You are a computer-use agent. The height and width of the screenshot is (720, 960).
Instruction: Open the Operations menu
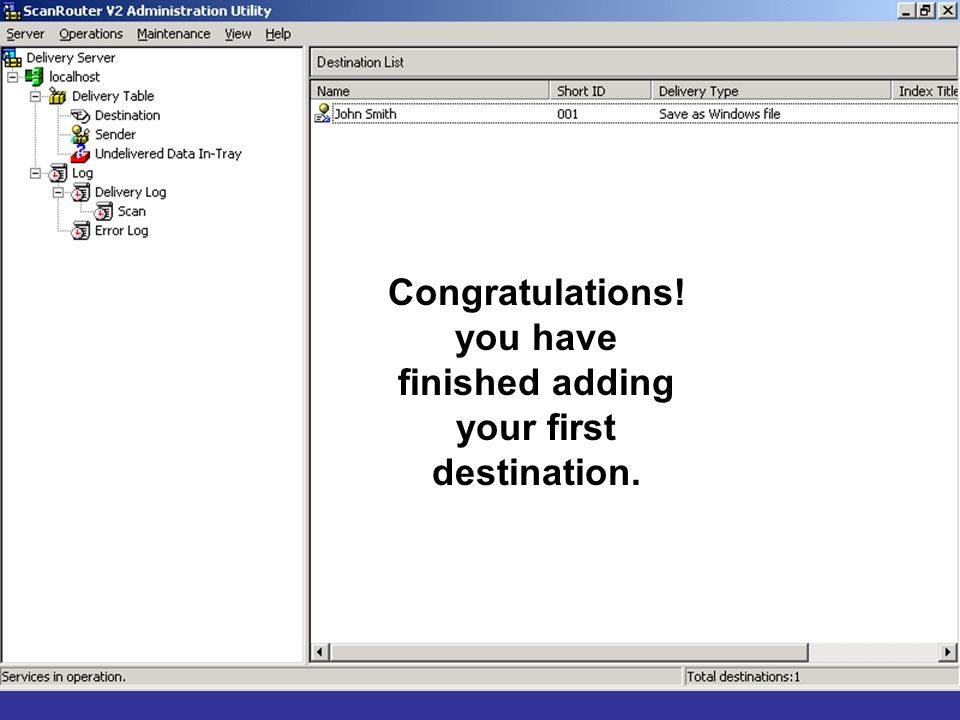91,34
